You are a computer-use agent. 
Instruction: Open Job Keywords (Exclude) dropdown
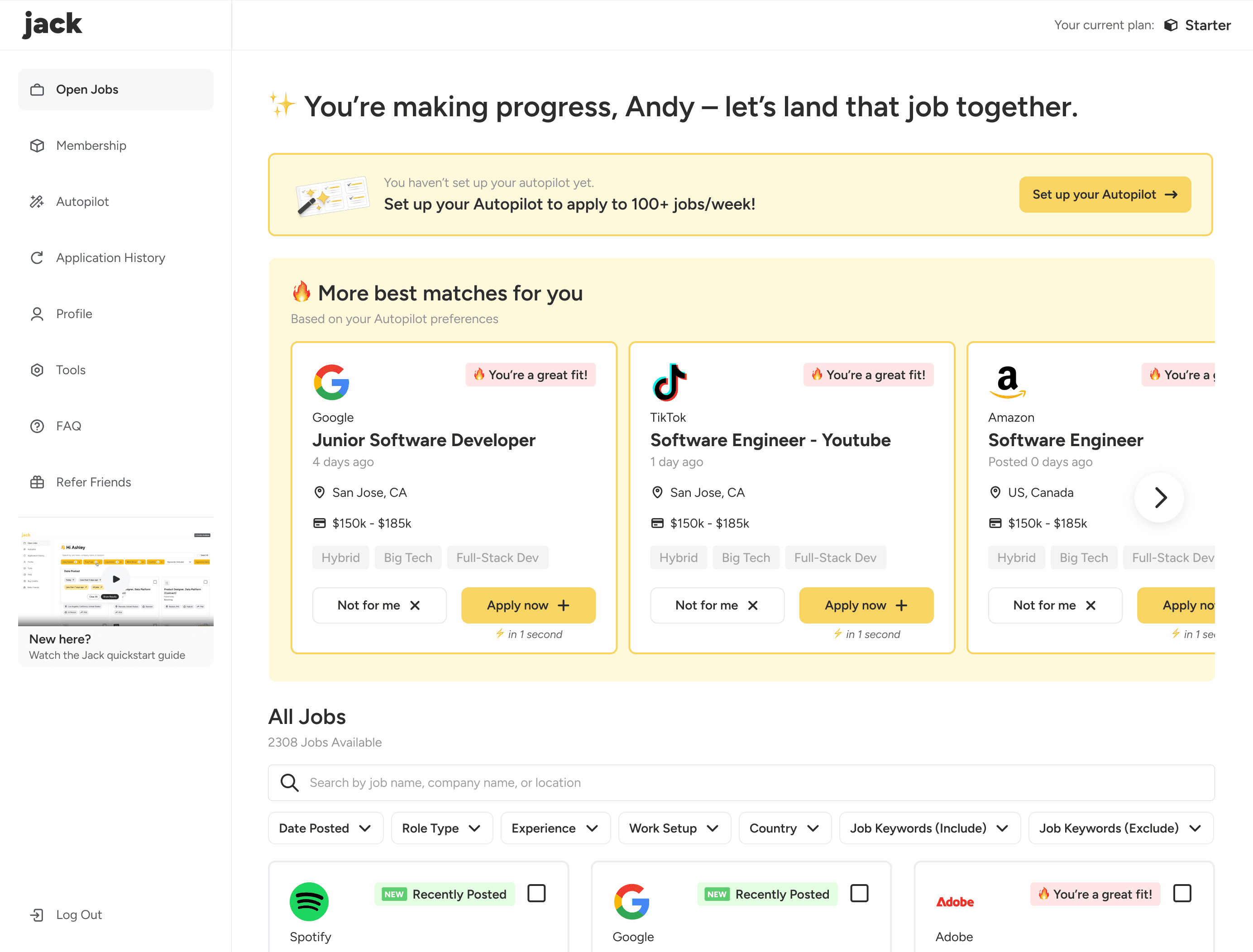click(1120, 828)
